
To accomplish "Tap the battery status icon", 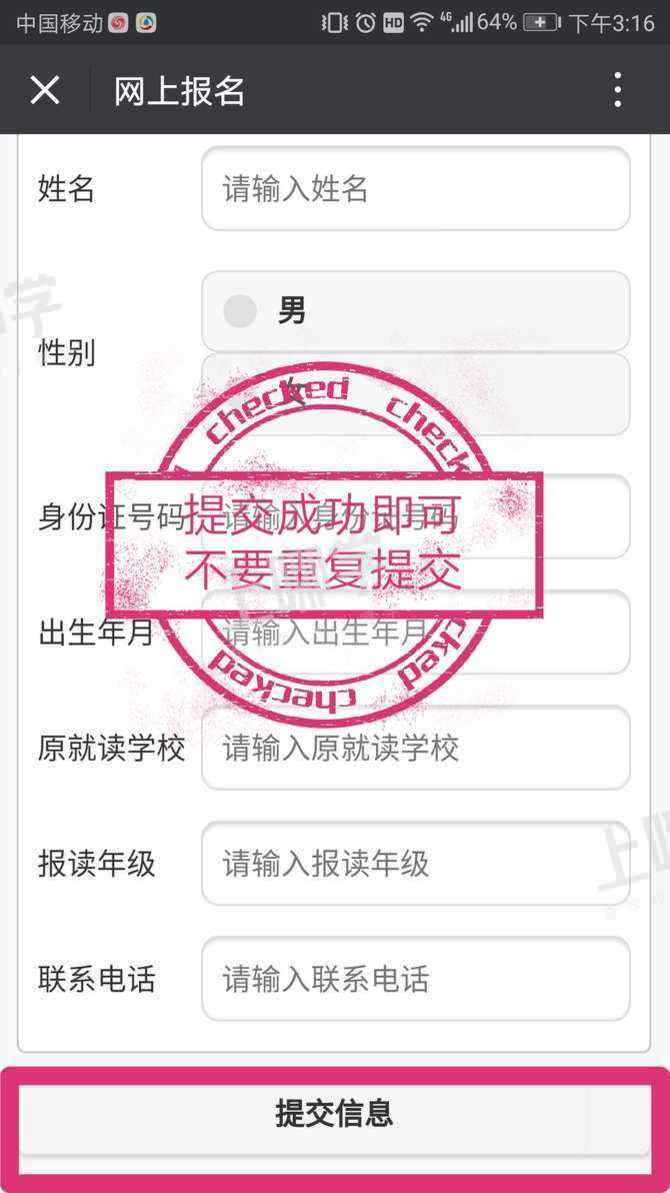I will [x=541, y=23].
